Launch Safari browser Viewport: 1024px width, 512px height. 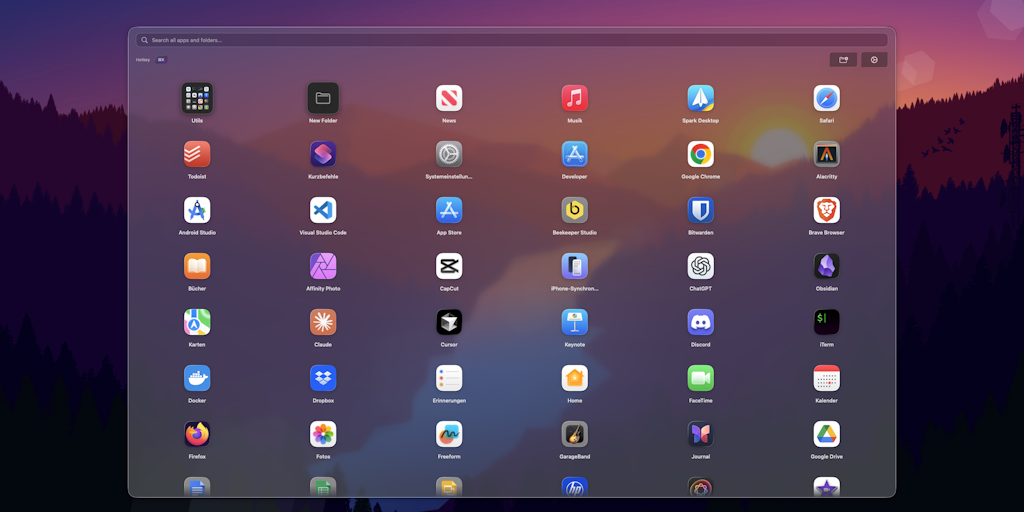point(827,98)
